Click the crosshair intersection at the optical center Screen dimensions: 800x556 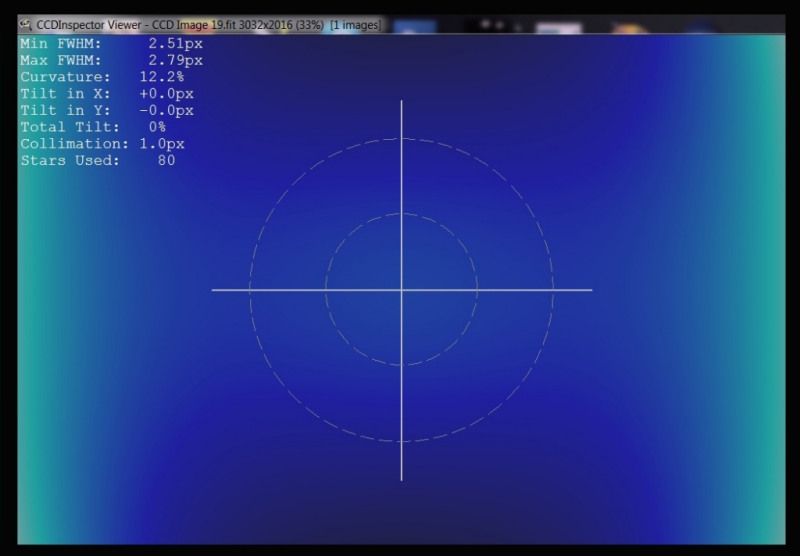point(402,290)
